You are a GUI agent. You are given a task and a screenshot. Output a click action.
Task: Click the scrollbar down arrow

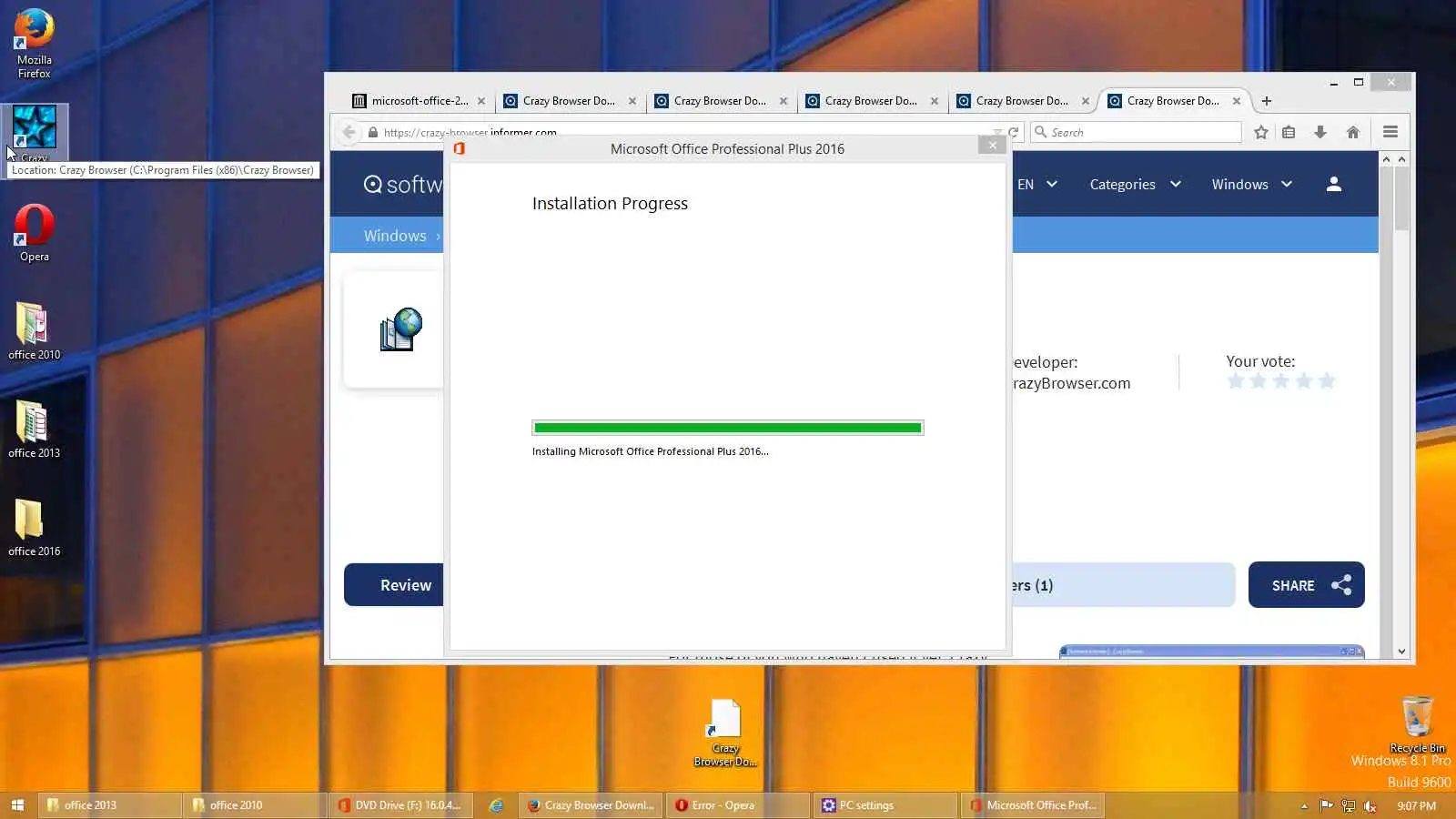(x=1401, y=652)
